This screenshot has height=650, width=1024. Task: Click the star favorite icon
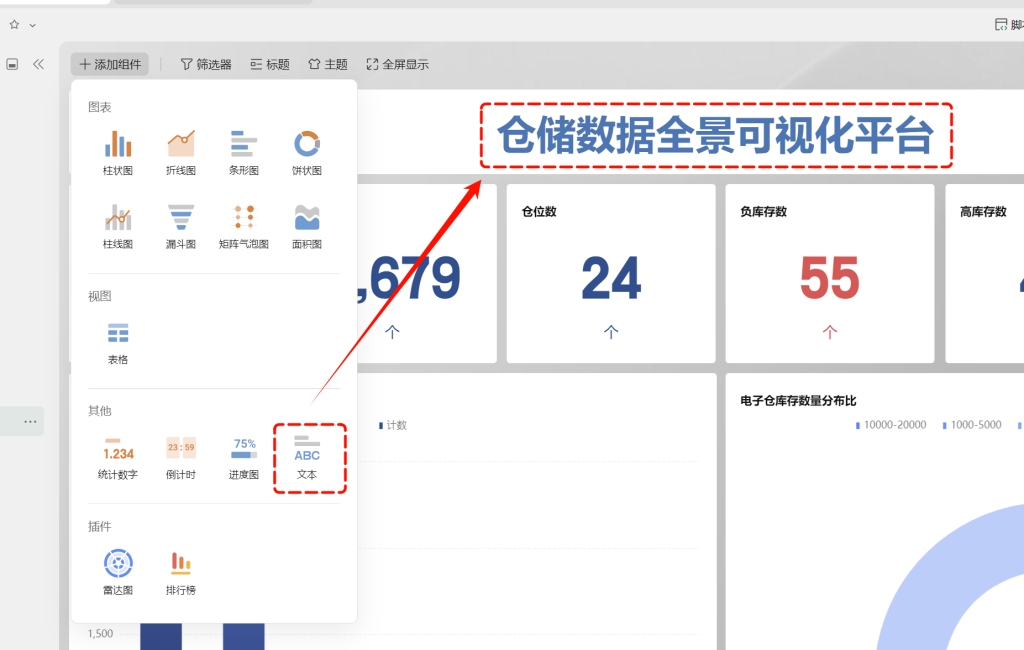(x=14, y=25)
